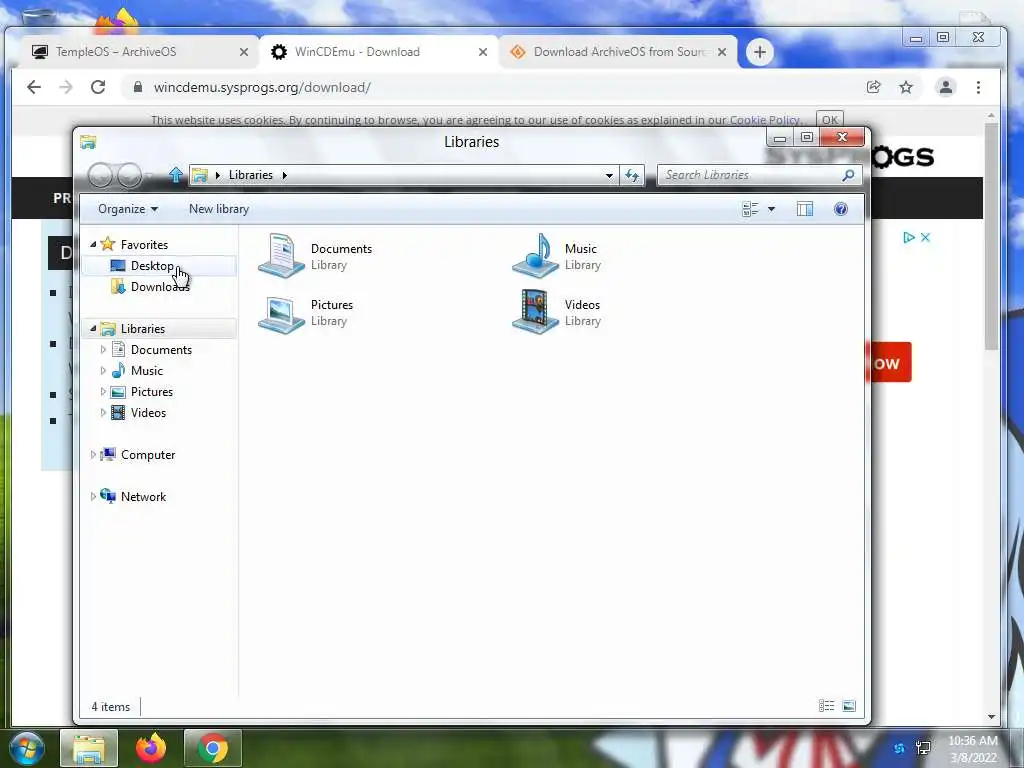Viewport: 1024px width, 768px height.
Task: Expand the Computer node
Action: [93, 455]
